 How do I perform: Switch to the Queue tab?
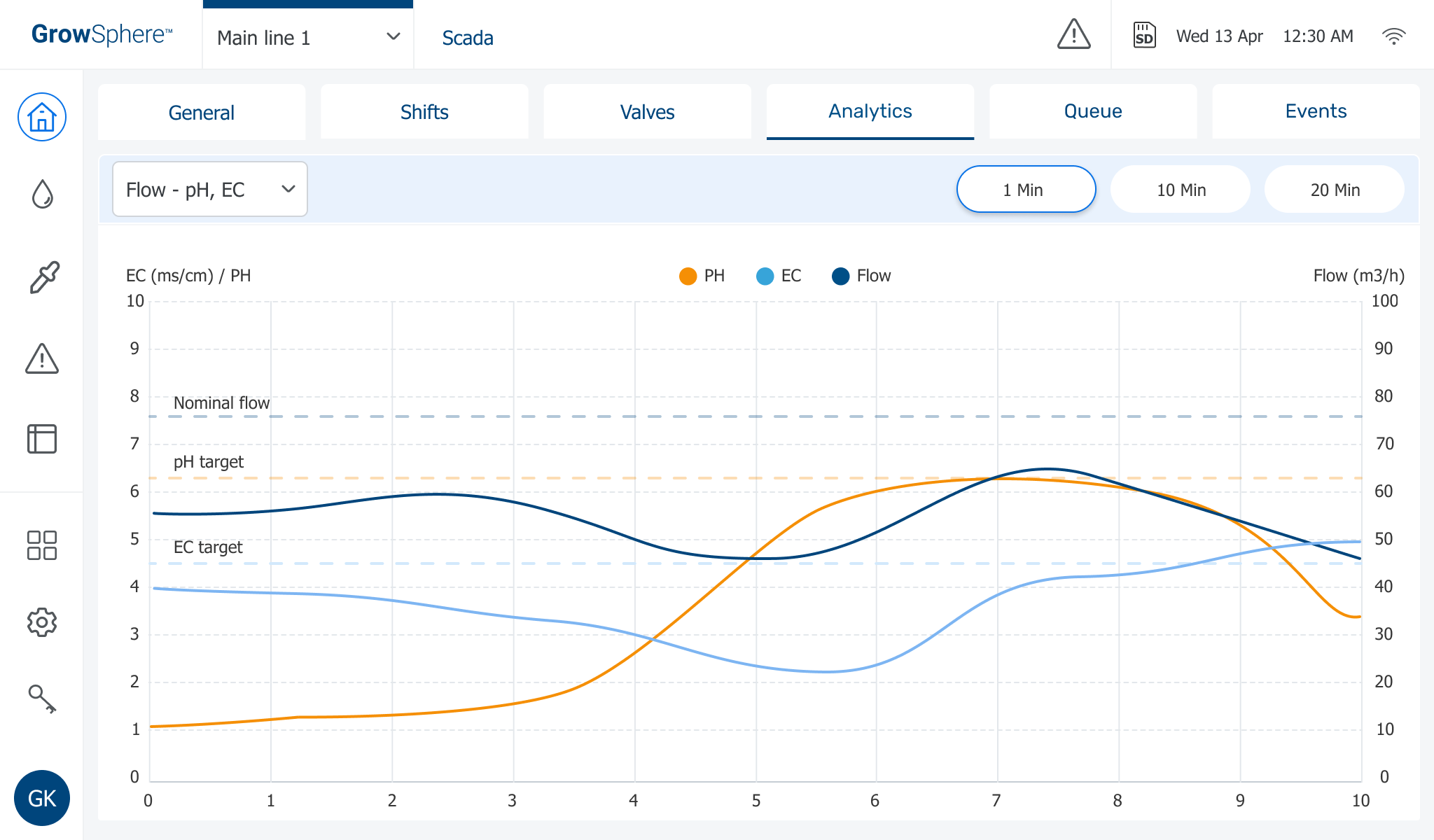point(1093,111)
